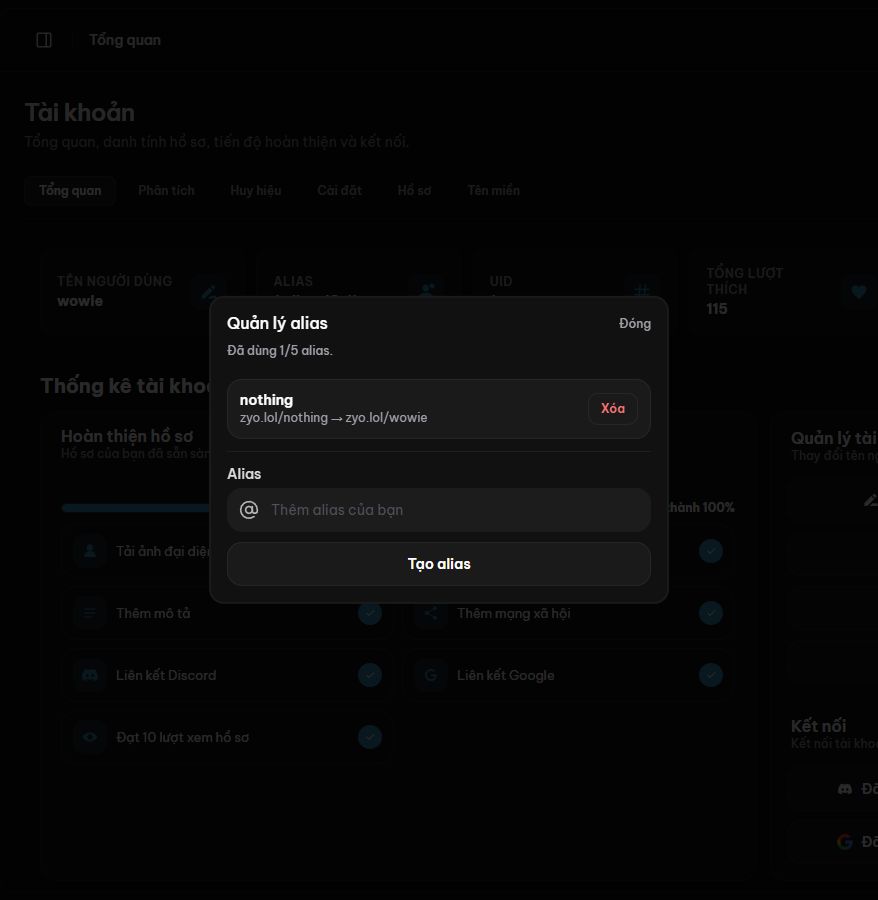Click the total likes value 115
Image resolution: width=878 pixels, height=900 pixels.
(717, 309)
